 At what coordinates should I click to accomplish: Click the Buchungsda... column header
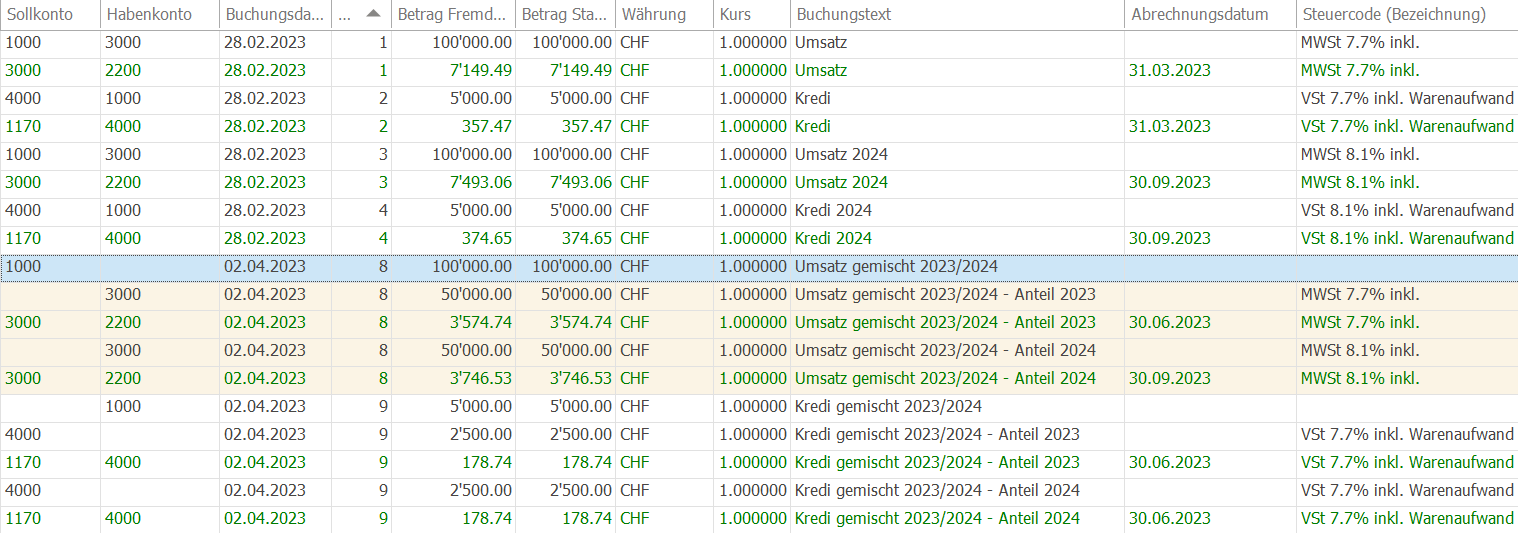(x=276, y=14)
